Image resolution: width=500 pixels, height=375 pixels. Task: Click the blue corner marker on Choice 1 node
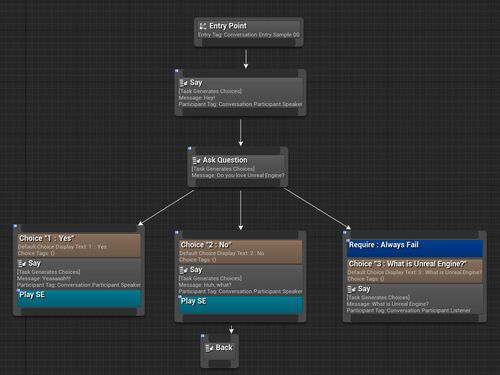[15, 226]
